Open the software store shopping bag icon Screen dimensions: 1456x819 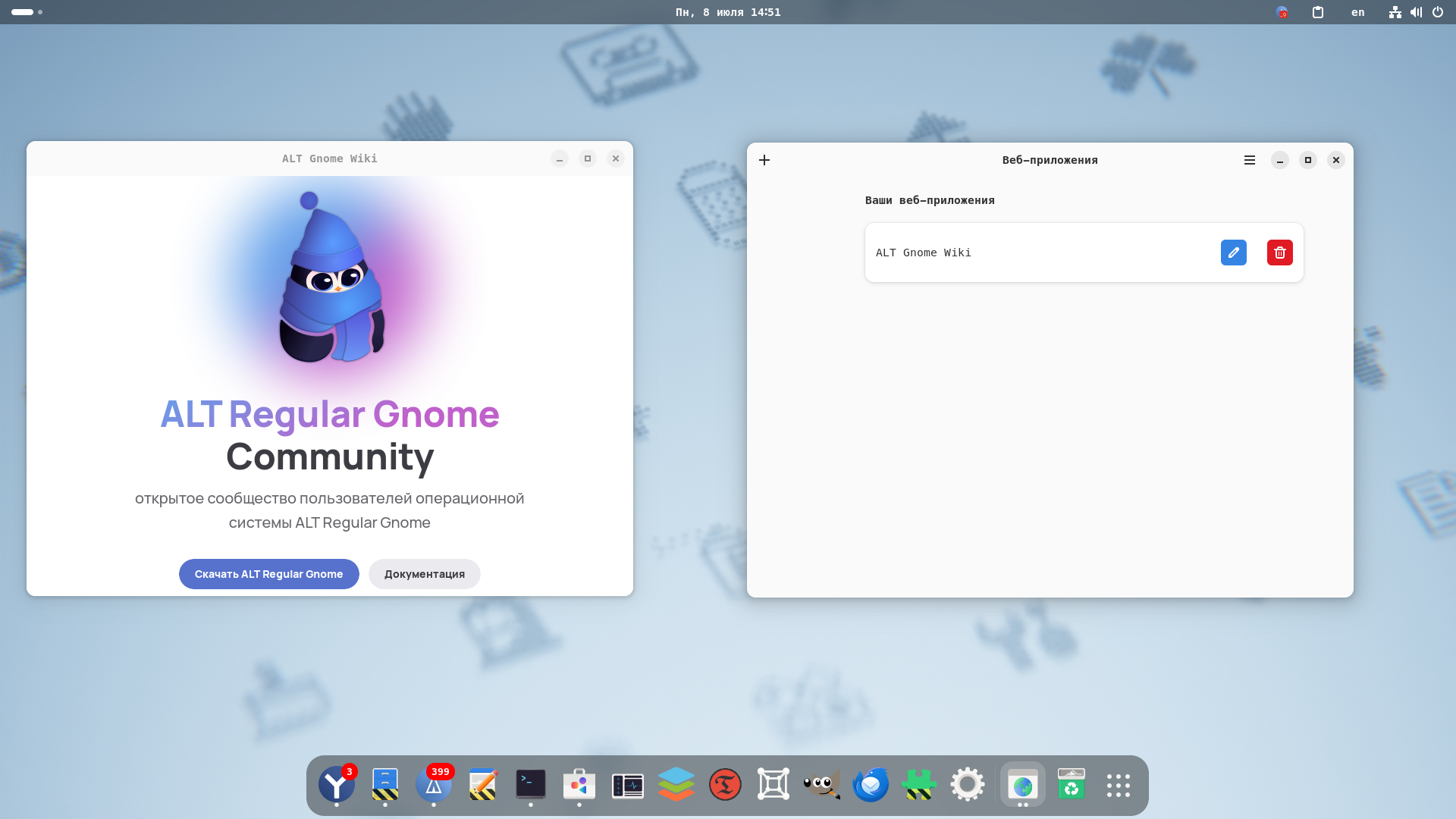point(579,785)
